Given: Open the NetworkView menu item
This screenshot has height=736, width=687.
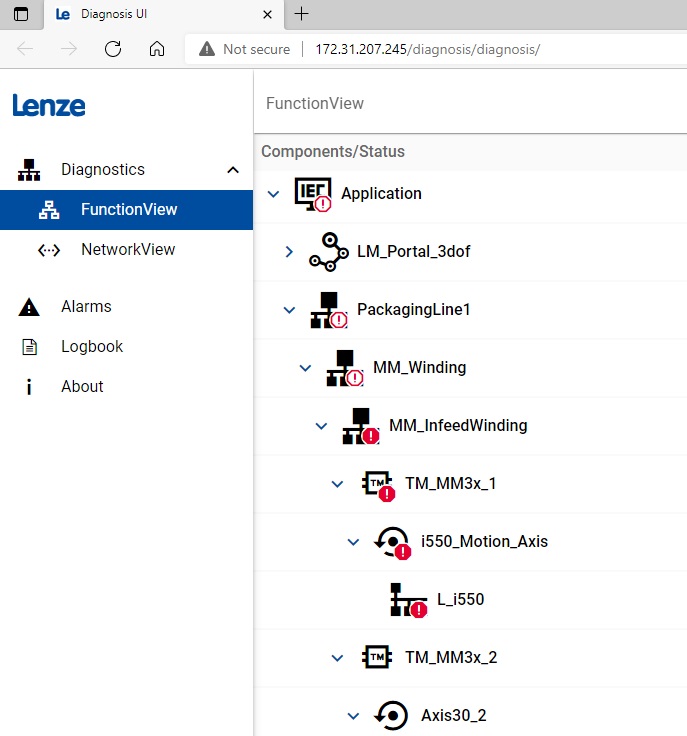Looking at the screenshot, I should (128, 250).
